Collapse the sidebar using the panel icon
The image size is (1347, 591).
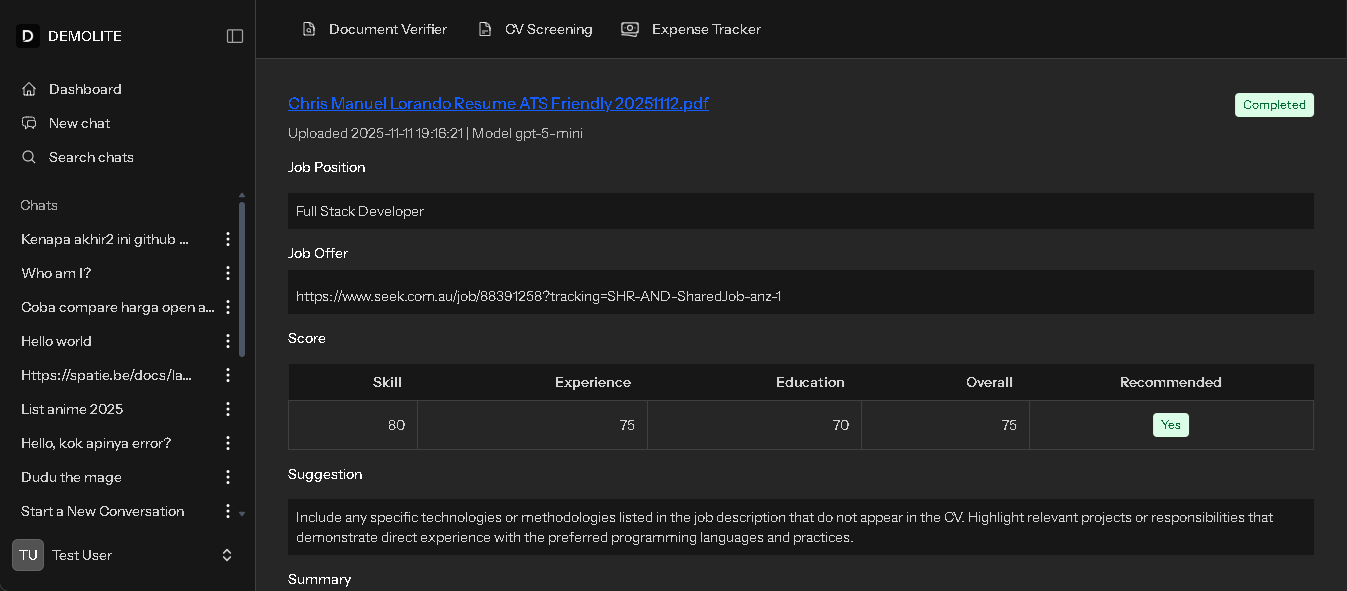(234, 35)
